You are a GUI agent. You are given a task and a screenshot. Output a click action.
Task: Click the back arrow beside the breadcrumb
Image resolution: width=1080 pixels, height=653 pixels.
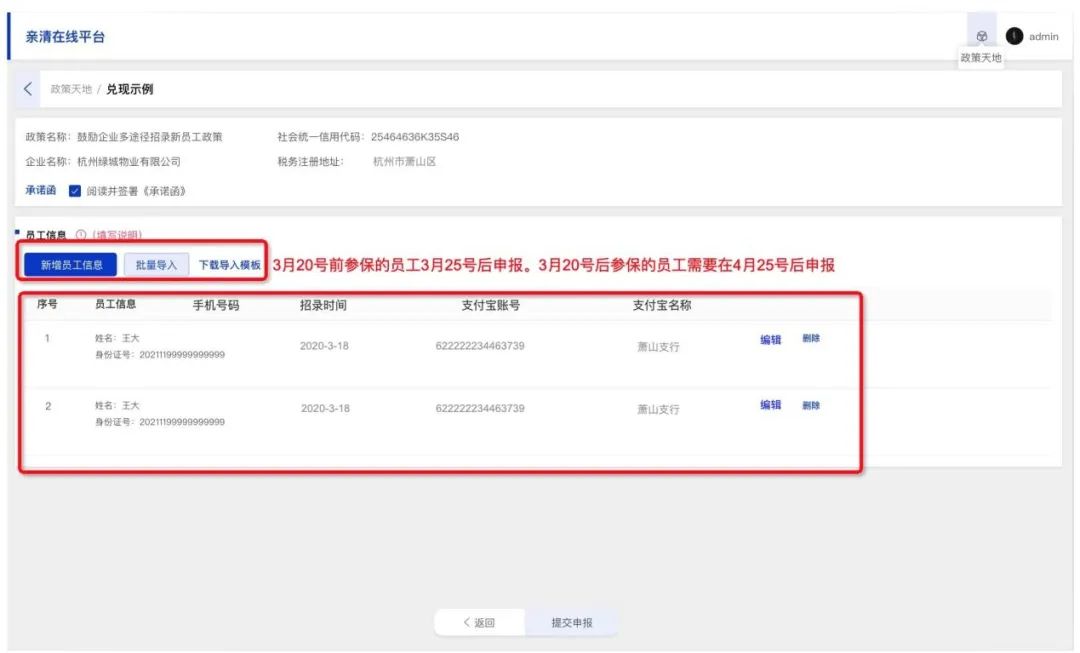28,89
